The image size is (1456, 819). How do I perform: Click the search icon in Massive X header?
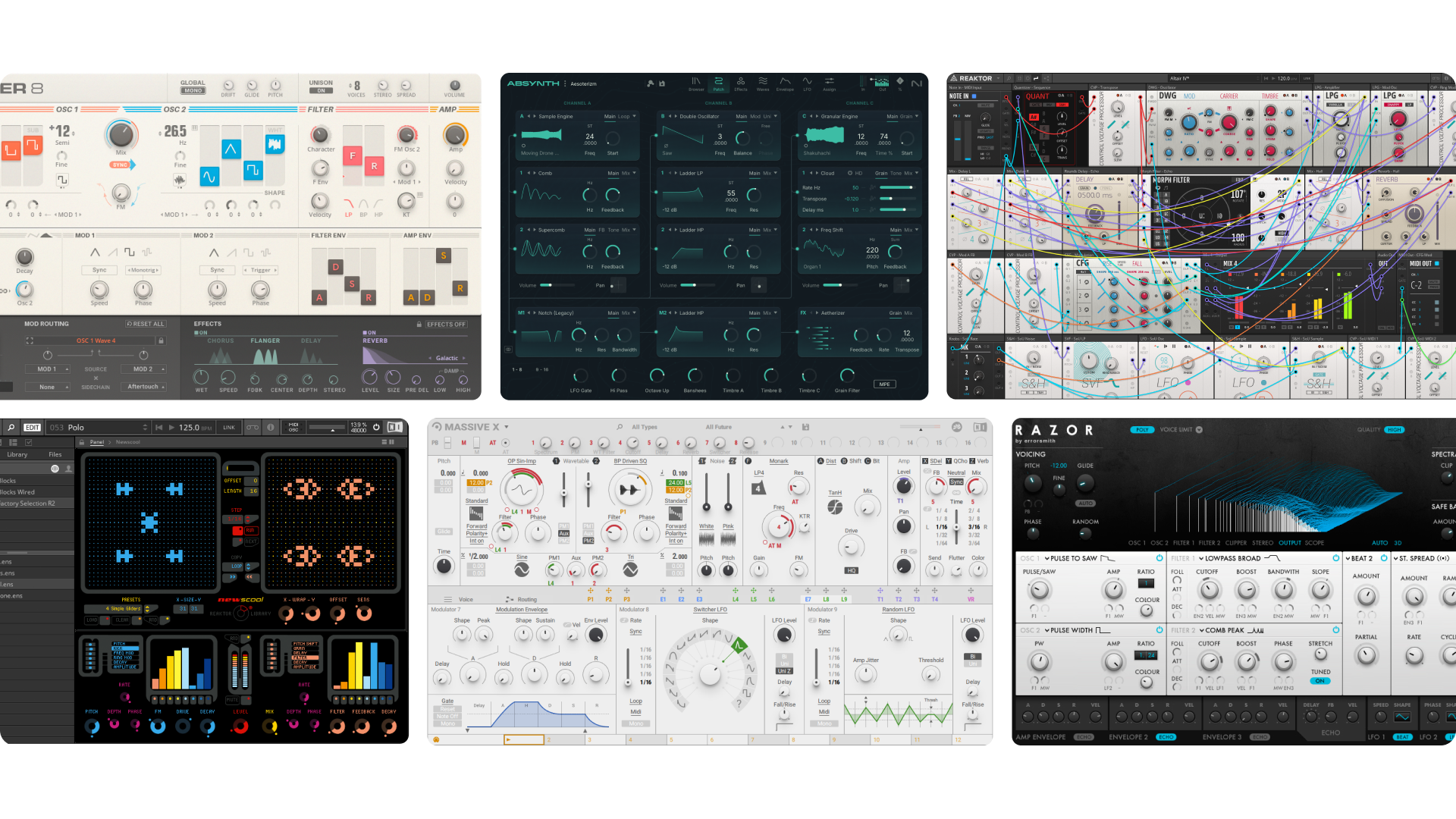[x=620, y=427]
